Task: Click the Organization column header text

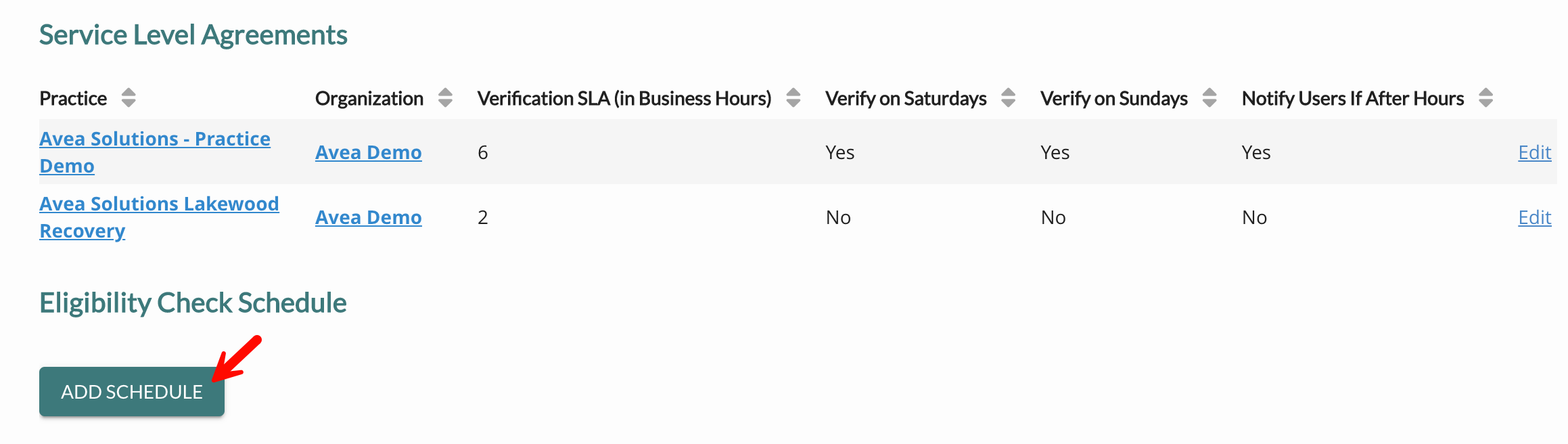Action: pos(369,99)
